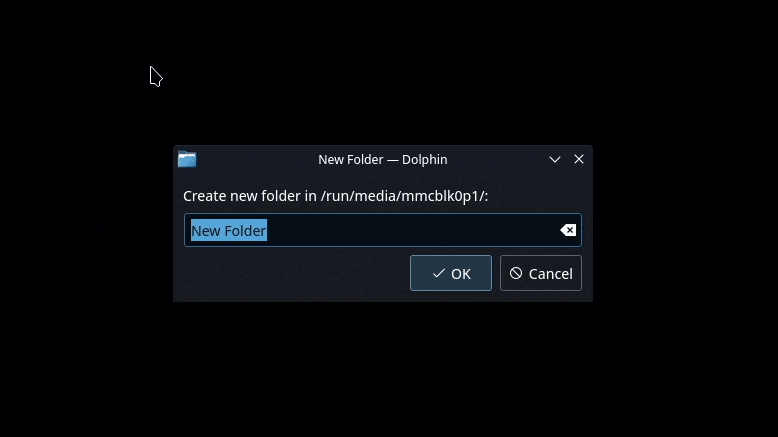Viewport: 778px width, 437px height.
Task: Click the checkmark icon on OK button
Action: [439, 273]
